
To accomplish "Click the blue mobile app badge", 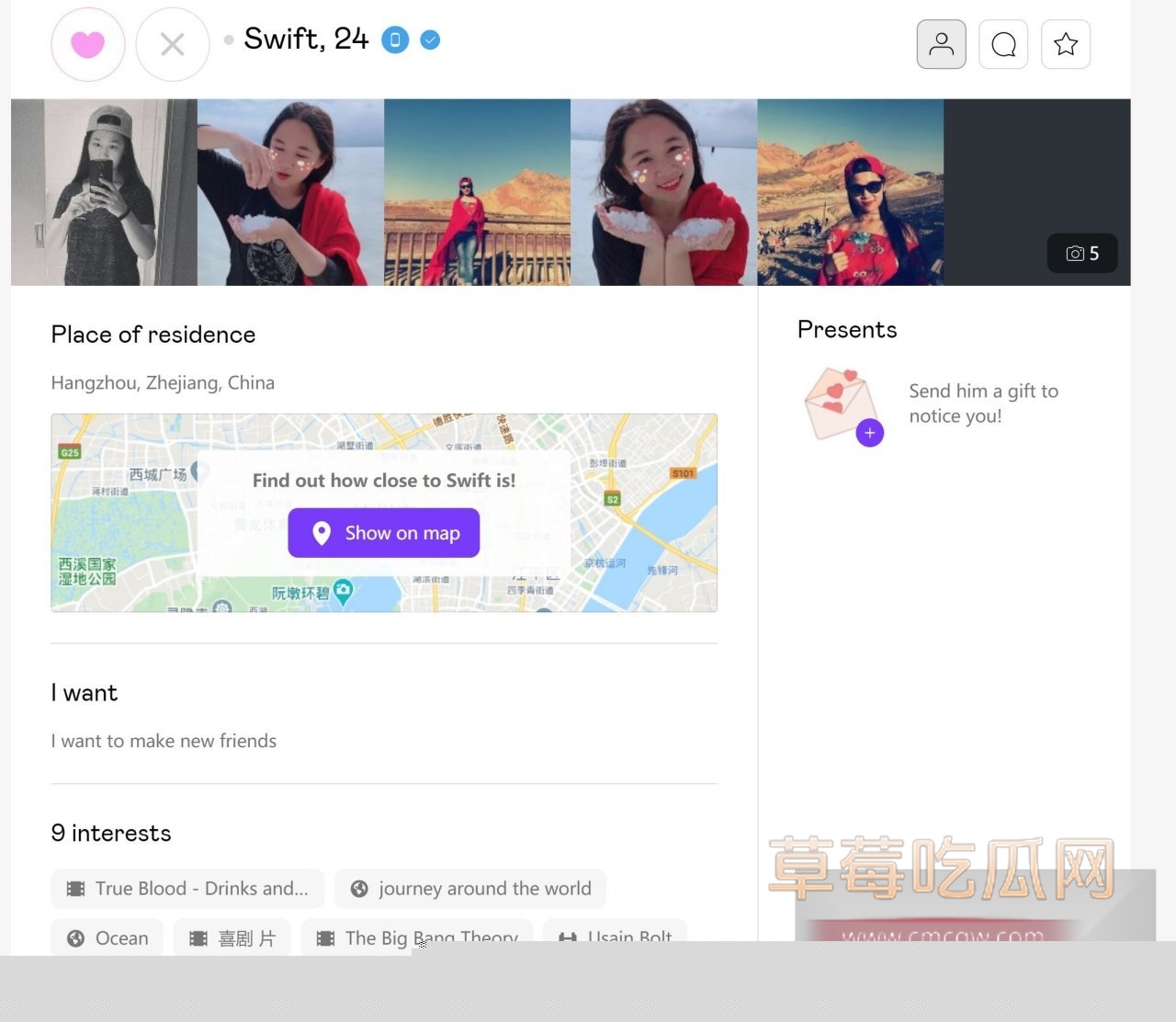I will [395, 40].
